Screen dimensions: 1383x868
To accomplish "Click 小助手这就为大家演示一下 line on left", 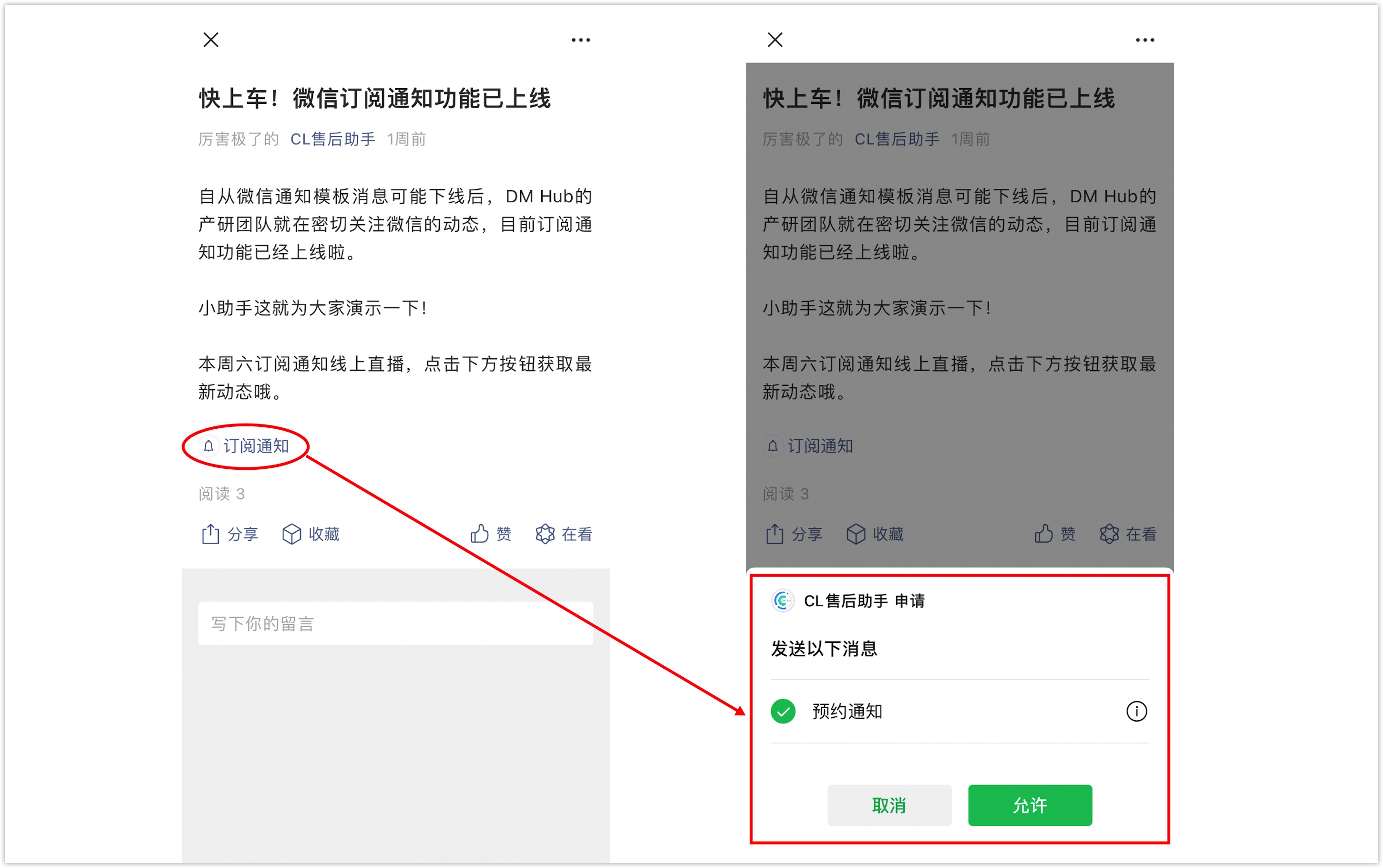I will click(x=313, y=308).
